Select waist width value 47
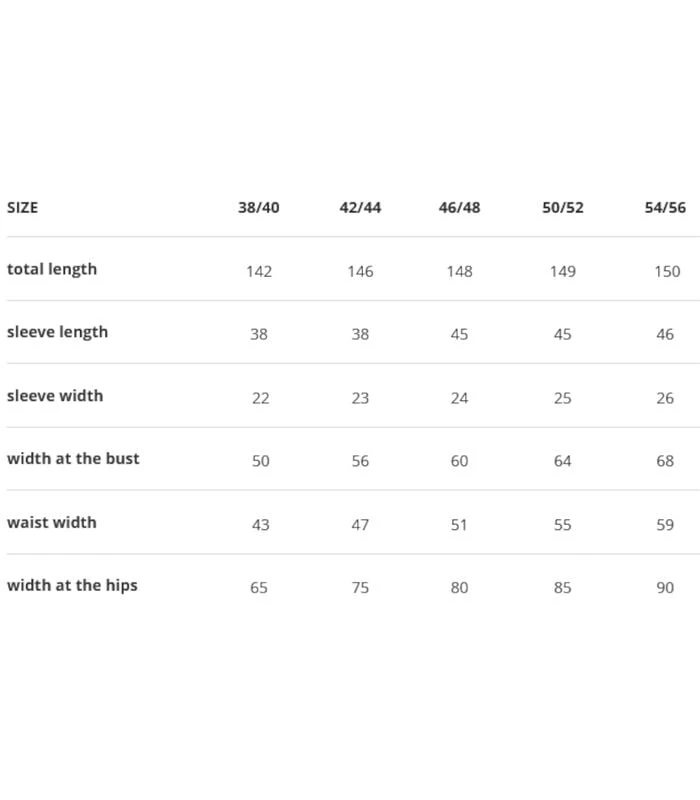The image size is (700, 800). 360,525
